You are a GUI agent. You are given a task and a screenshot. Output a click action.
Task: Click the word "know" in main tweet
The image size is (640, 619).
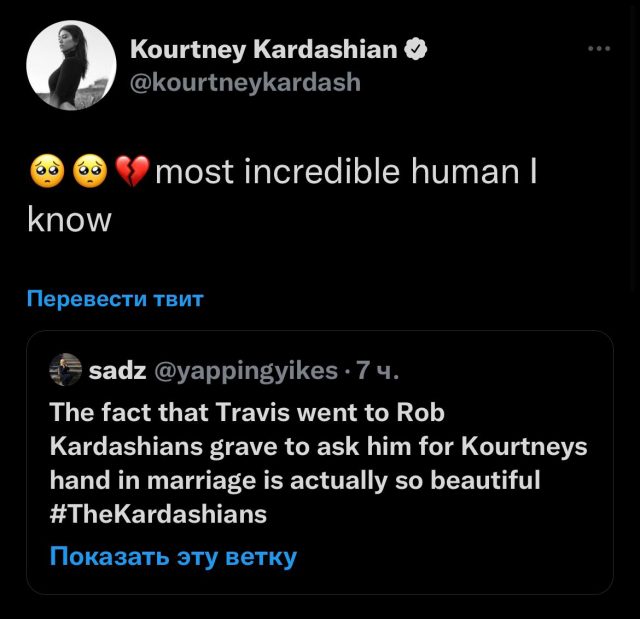pos(68,220)
